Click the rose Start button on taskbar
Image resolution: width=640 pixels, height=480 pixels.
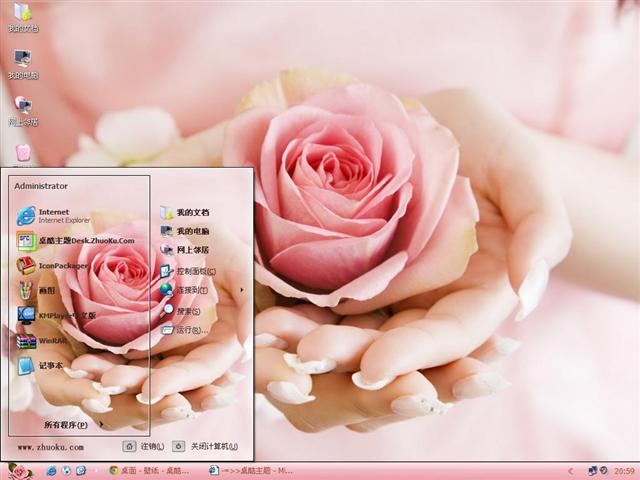20,472
